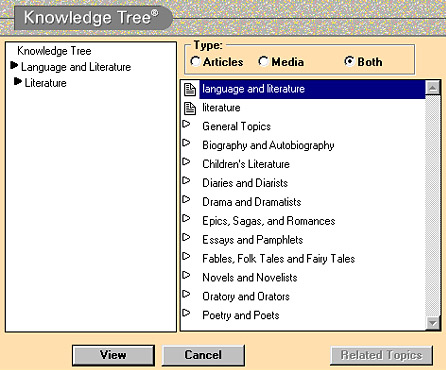Expand Poetry and Poets triangle
Viewport: 446px width, 370px height.
click(x=186, y=313)
